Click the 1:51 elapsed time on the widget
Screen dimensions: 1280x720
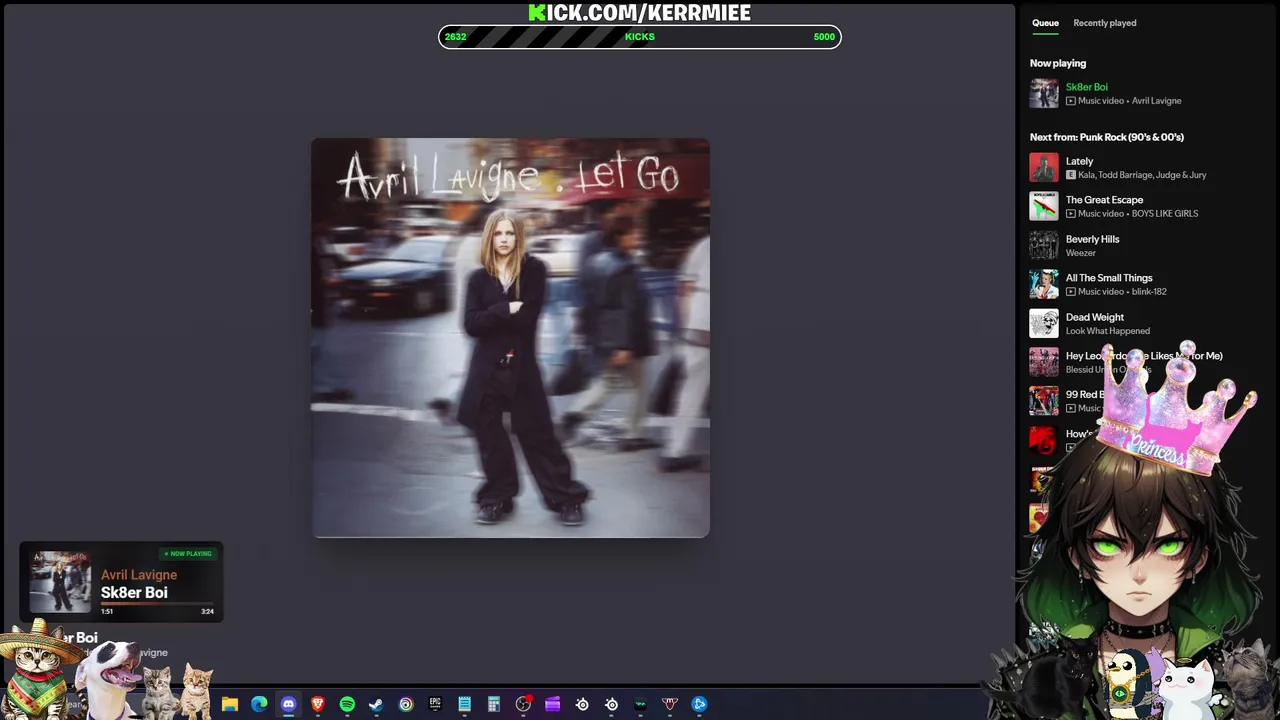click(107, 611)
